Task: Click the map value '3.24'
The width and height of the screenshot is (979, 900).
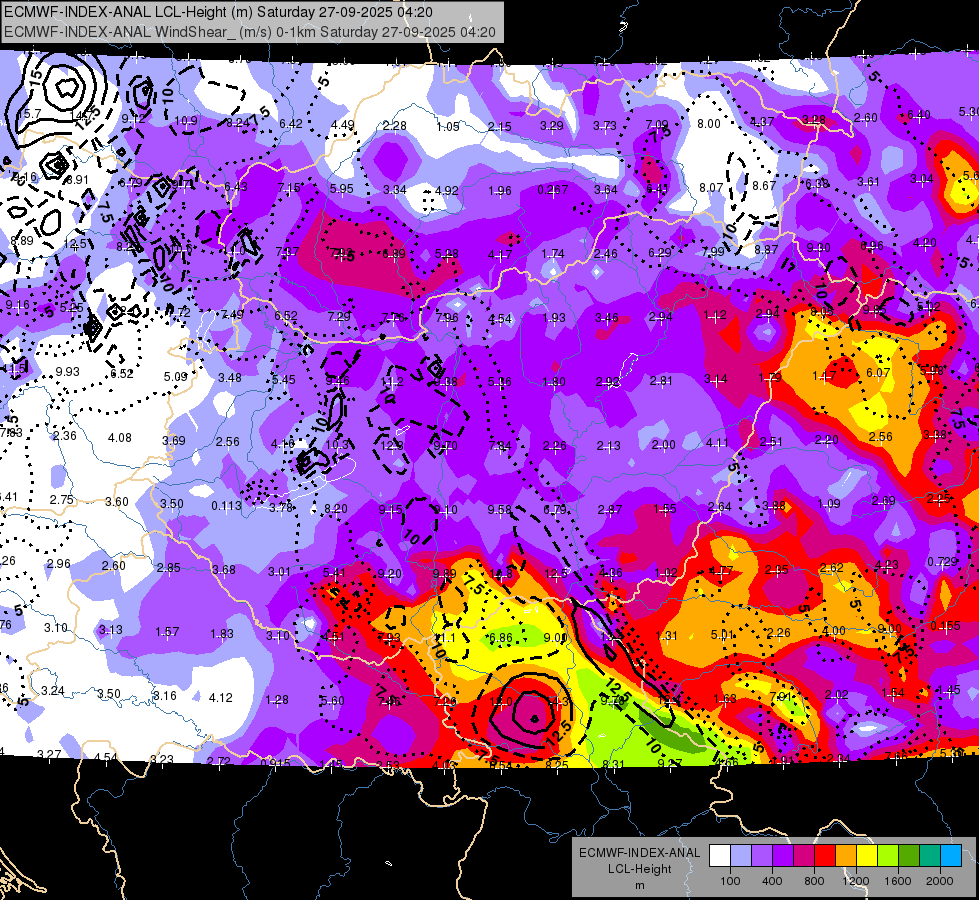Action: [x=52, y=691]
